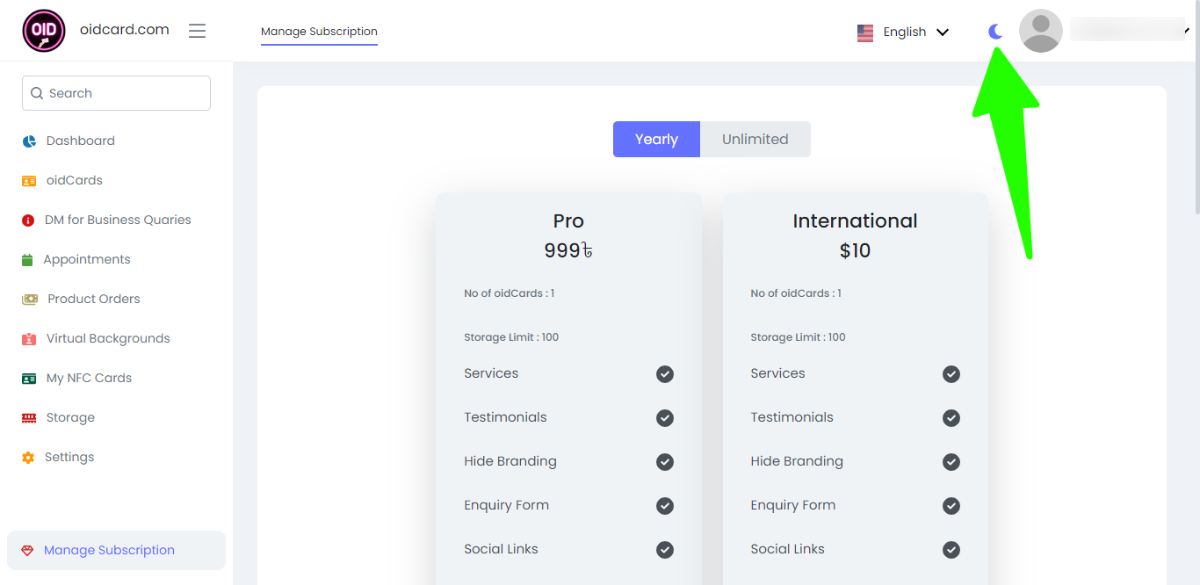The height and width of the screenshot is (585, 1200).
Task: Click the Settings gear icon
Action: (28, 458)
